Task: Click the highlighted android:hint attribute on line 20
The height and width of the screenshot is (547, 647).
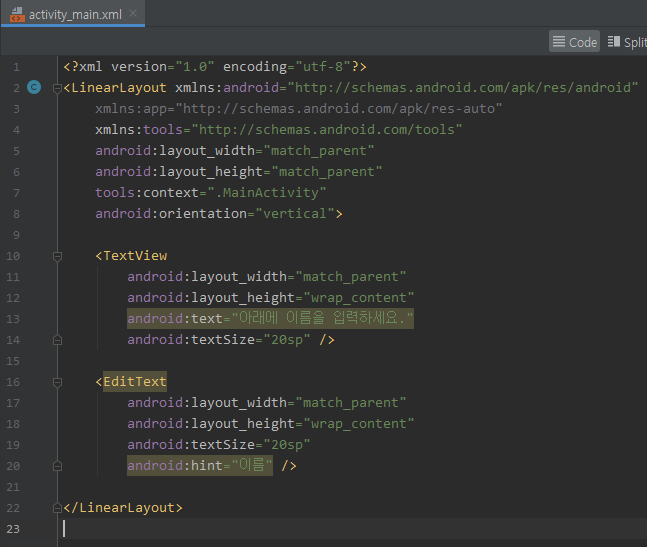Action: (x=200, y=465)
